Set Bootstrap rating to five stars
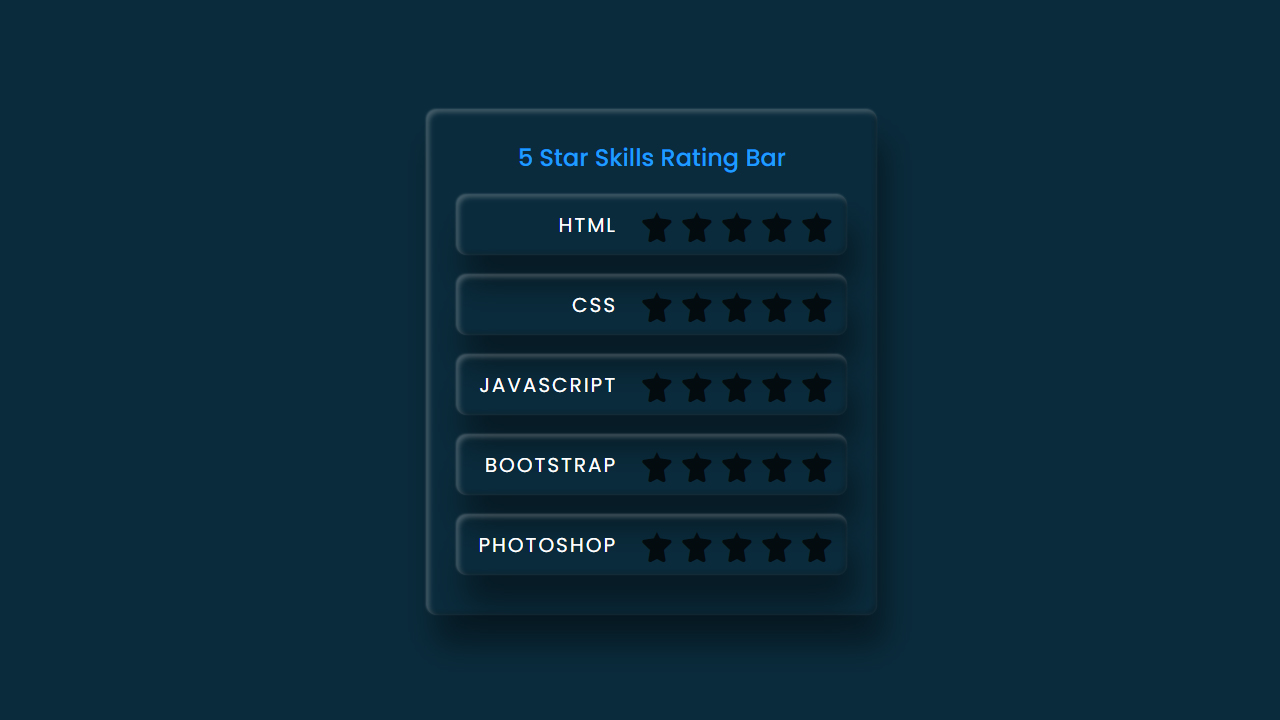This screenshot has height=720, width=1280. 817,467
